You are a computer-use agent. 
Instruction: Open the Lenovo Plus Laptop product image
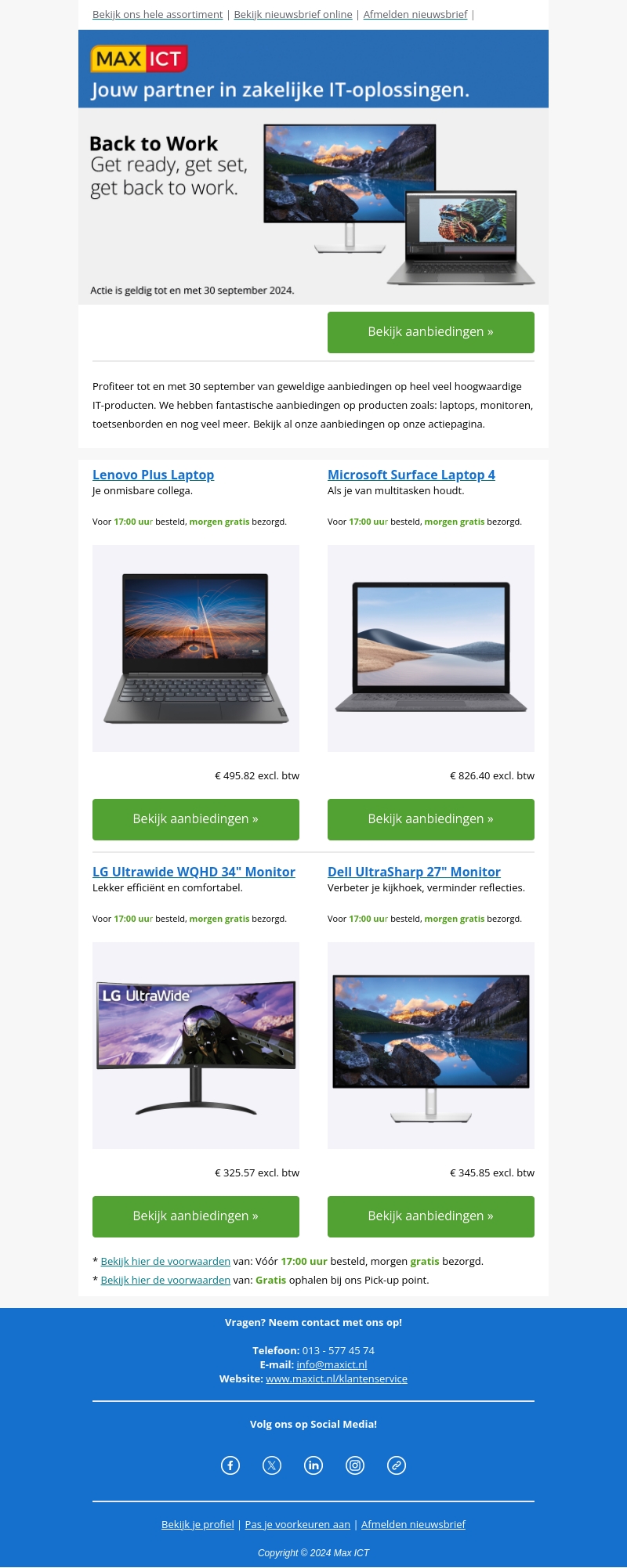click(196, 649)
